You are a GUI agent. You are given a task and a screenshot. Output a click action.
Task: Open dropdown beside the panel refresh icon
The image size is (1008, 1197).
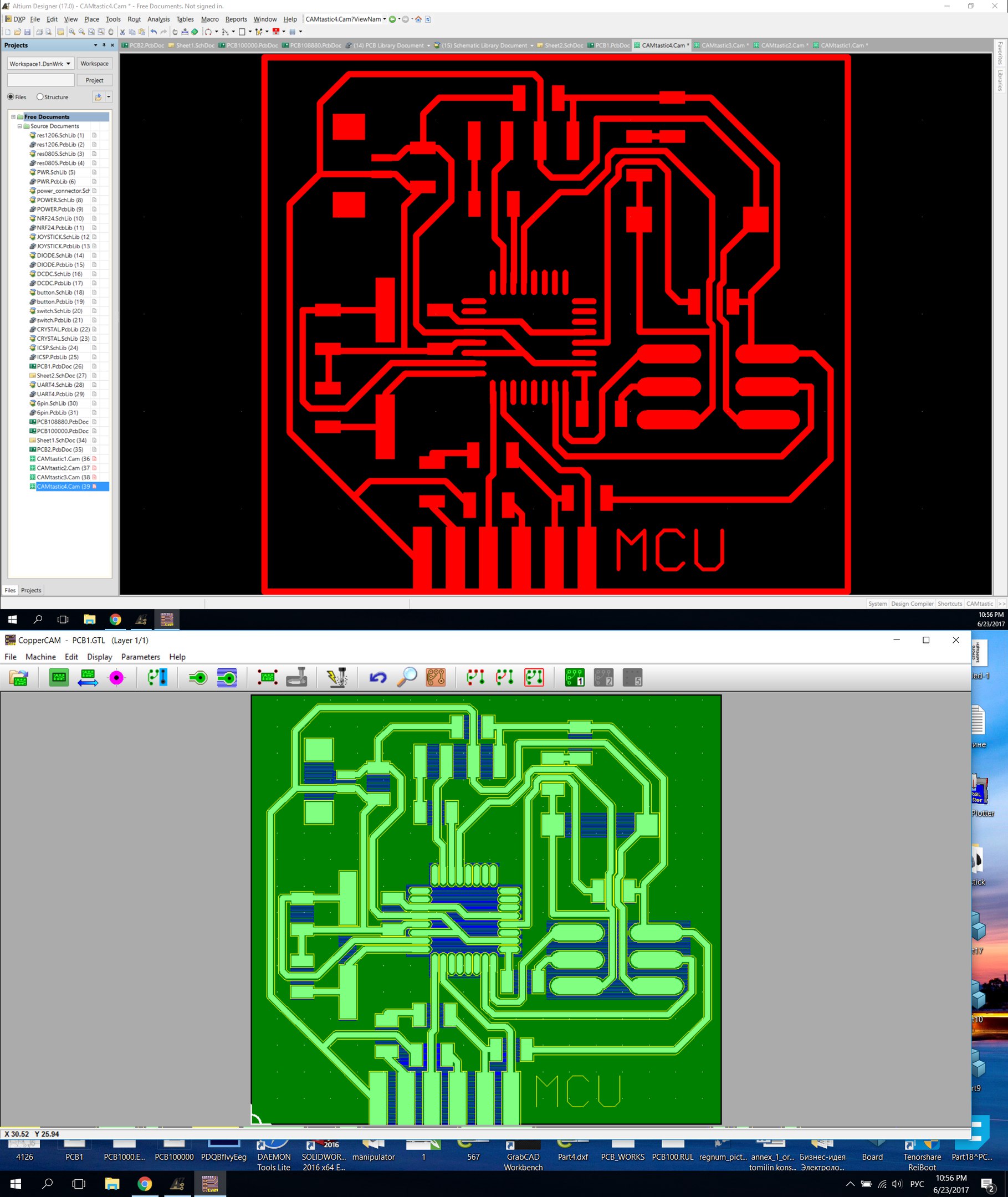[x=109, y=97]
